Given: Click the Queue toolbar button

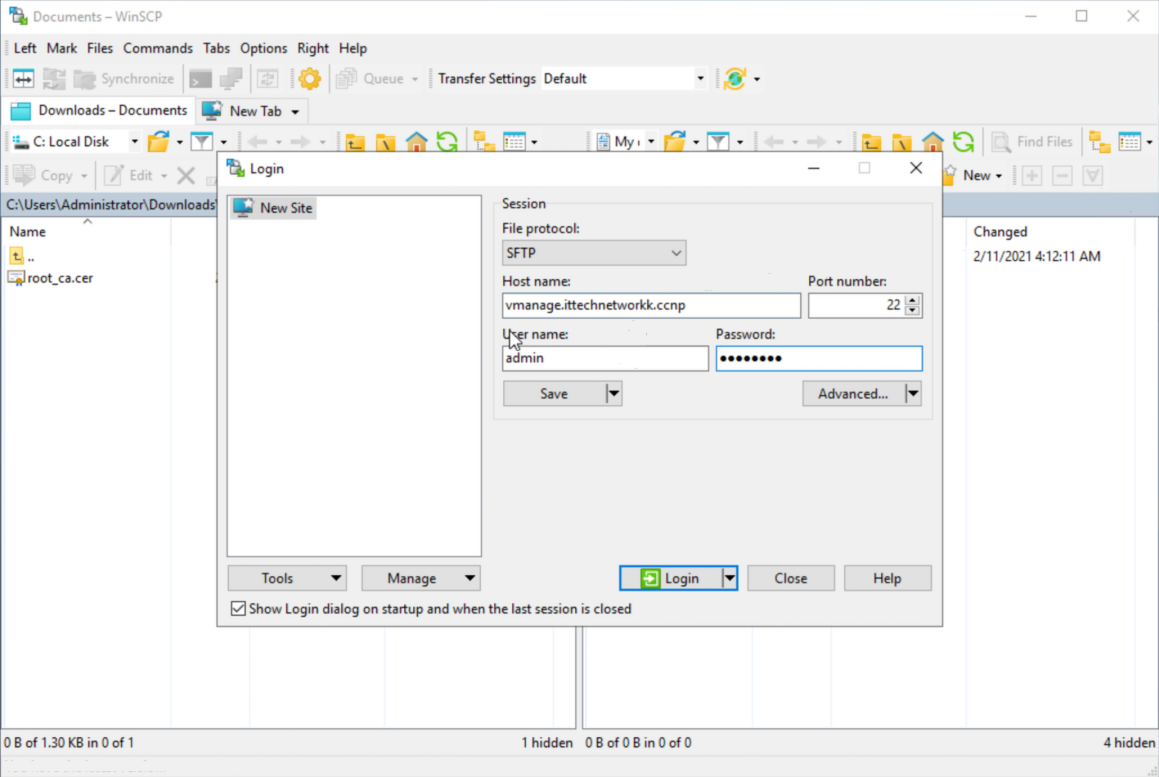Looking at the screenshot, I should 370,78.
